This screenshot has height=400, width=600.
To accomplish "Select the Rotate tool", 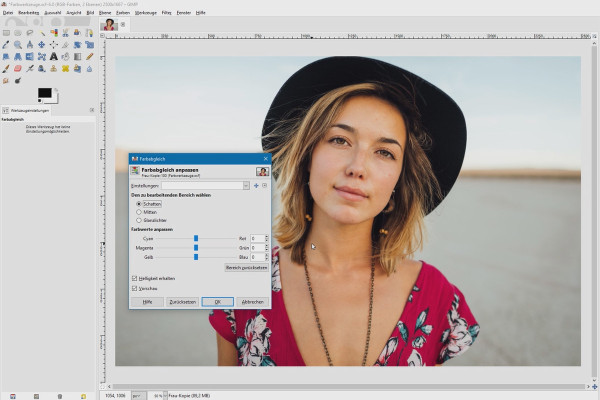I will [77, 45].
